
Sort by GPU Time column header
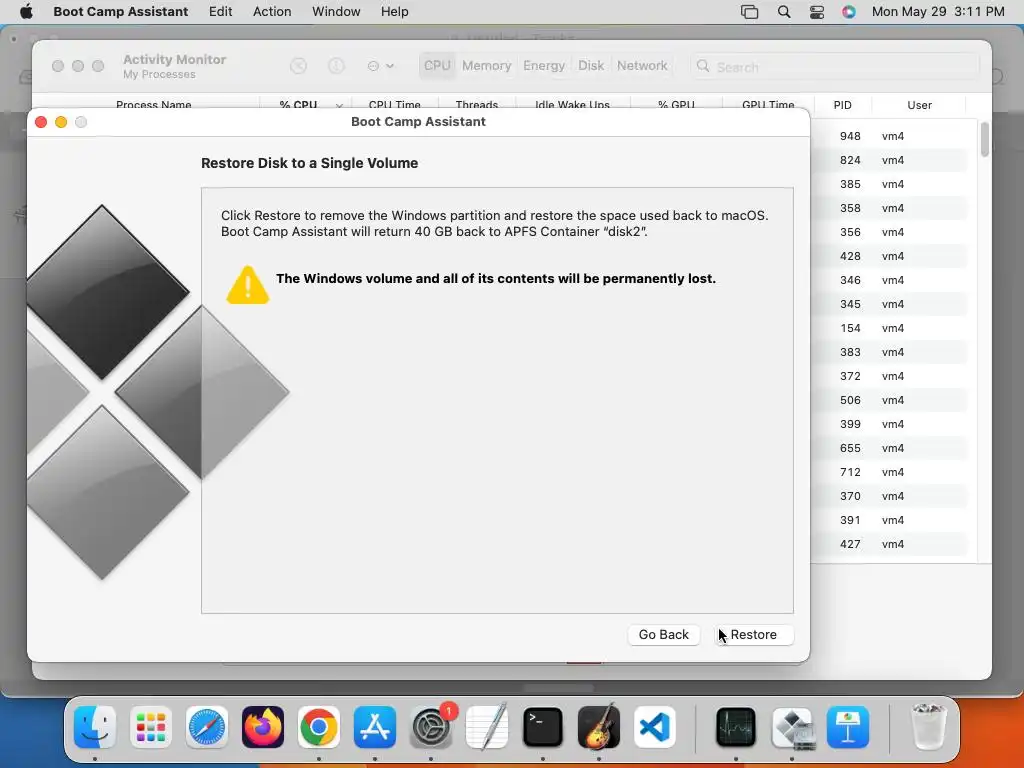coord(768,104)
